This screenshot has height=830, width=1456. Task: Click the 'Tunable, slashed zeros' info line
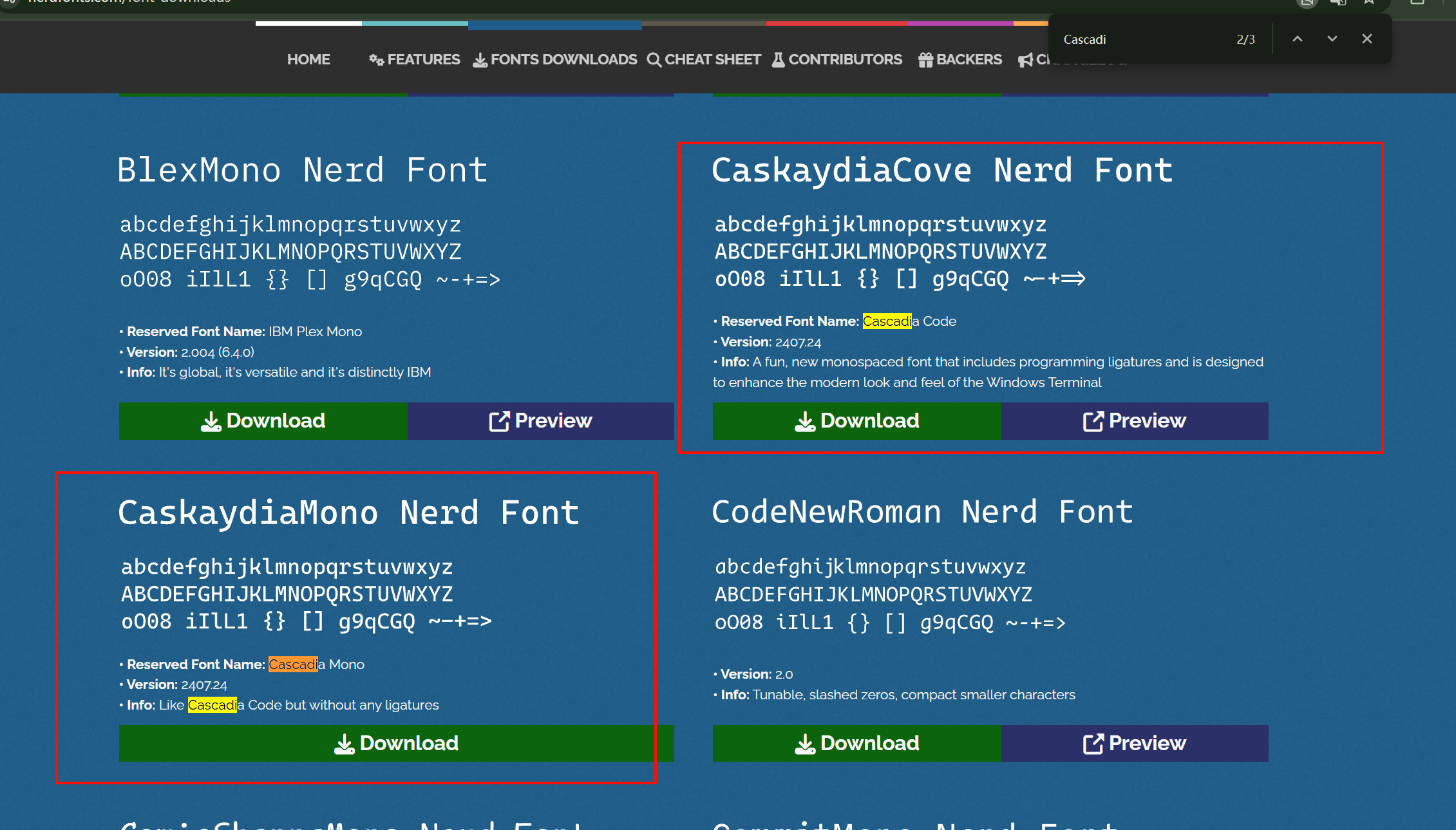pos(894,695)
